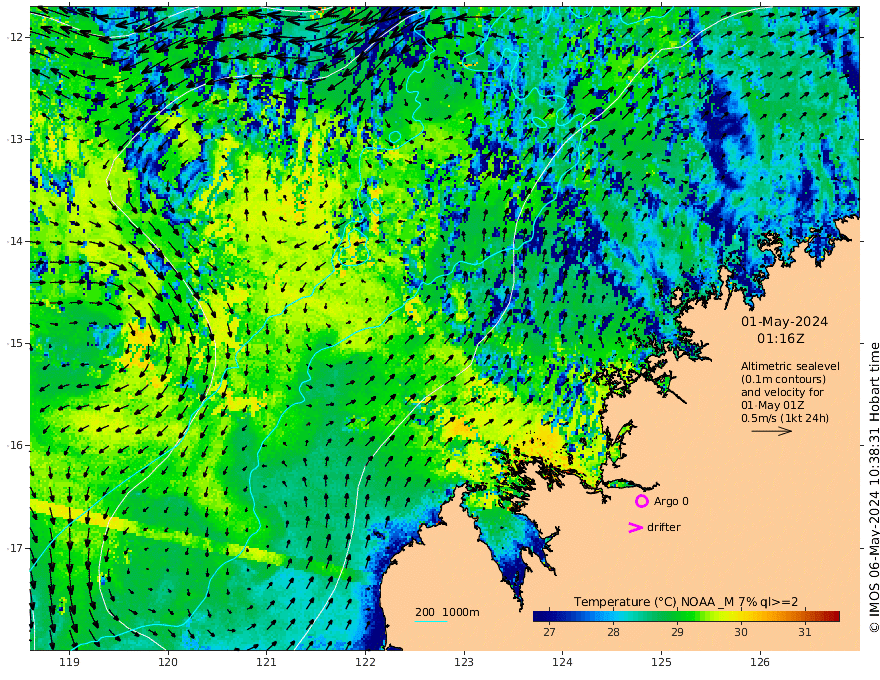
Task: Click longitude axis label 125
Action: pyautogui.click(x=661, y=663)
